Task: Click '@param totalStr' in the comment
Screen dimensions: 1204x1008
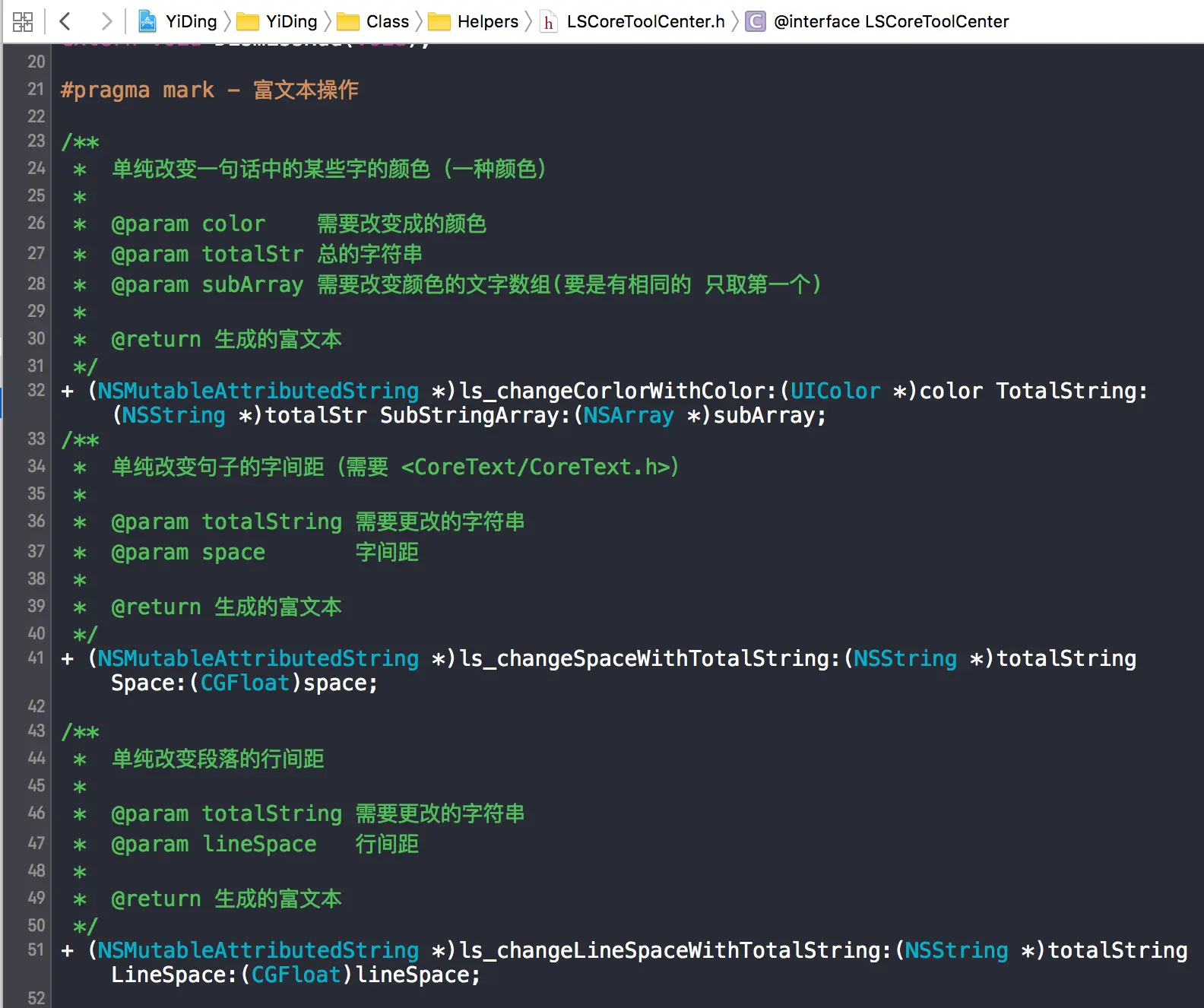Action: click(x=208, y=255)
